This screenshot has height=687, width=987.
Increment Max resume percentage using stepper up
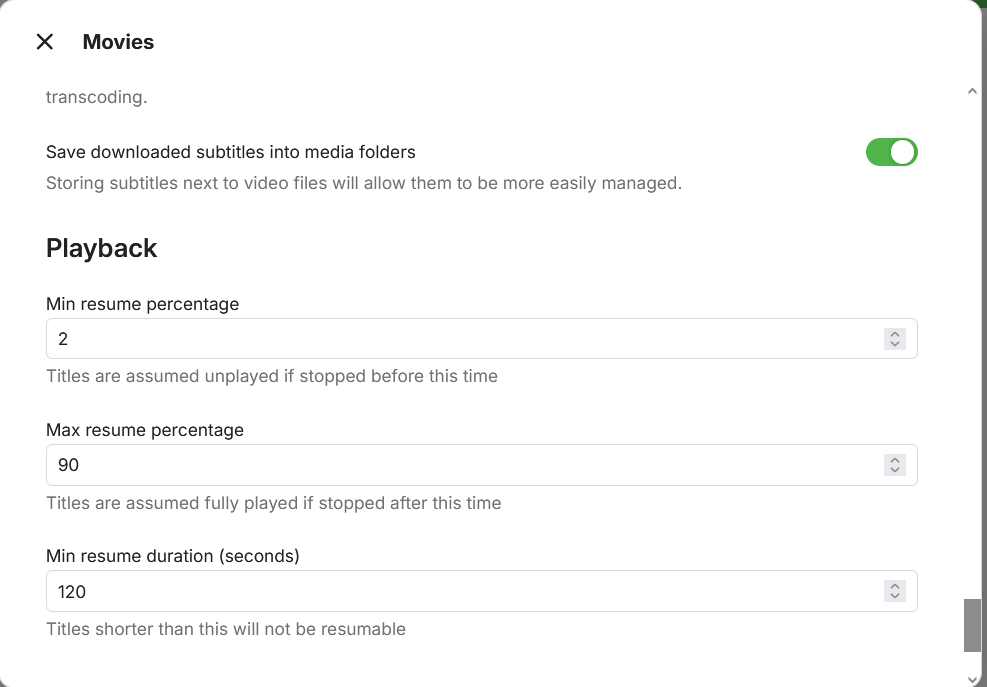(x=895, y=460)
